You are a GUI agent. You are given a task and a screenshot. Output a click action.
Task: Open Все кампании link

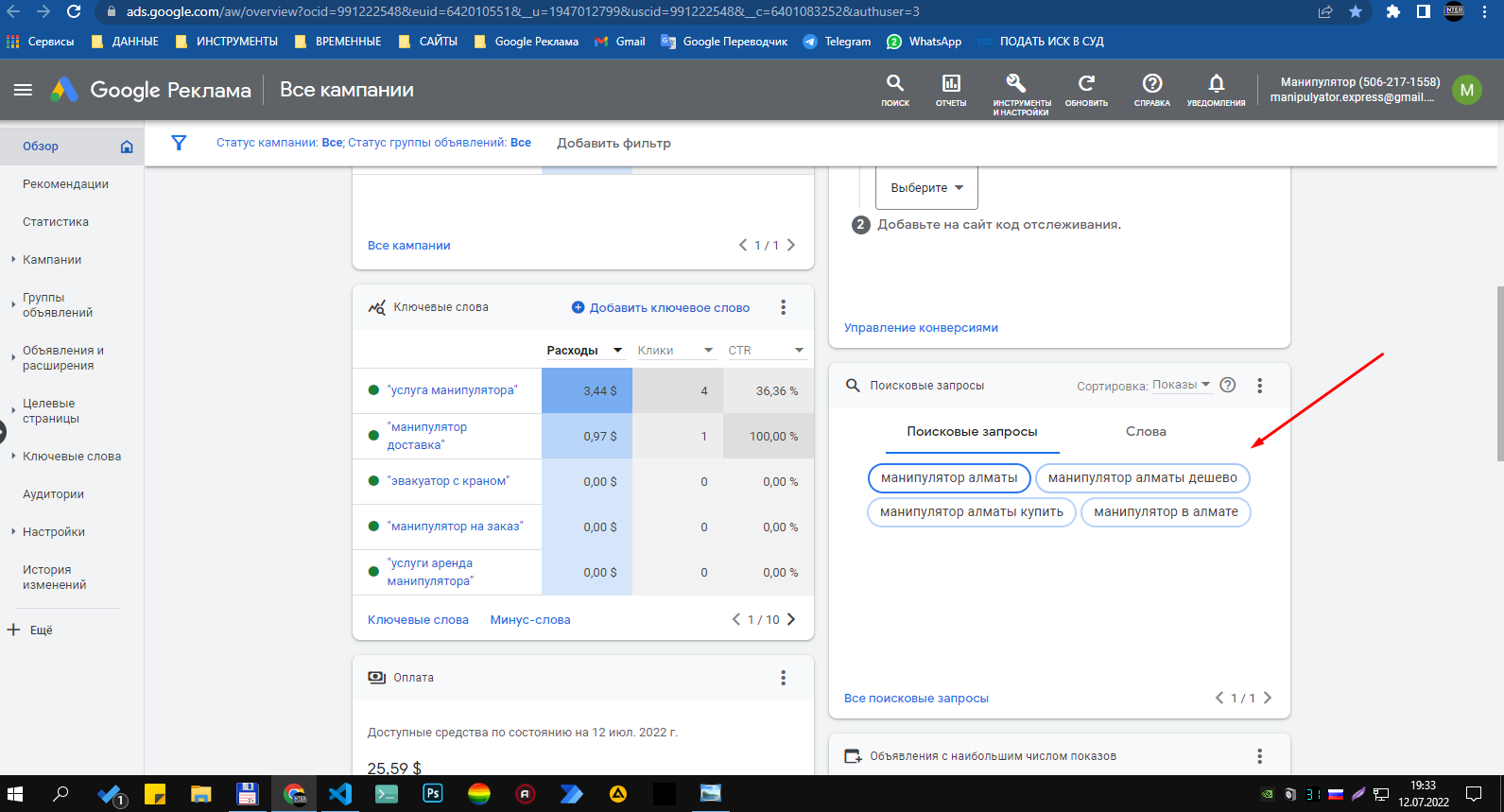(408, 245)
